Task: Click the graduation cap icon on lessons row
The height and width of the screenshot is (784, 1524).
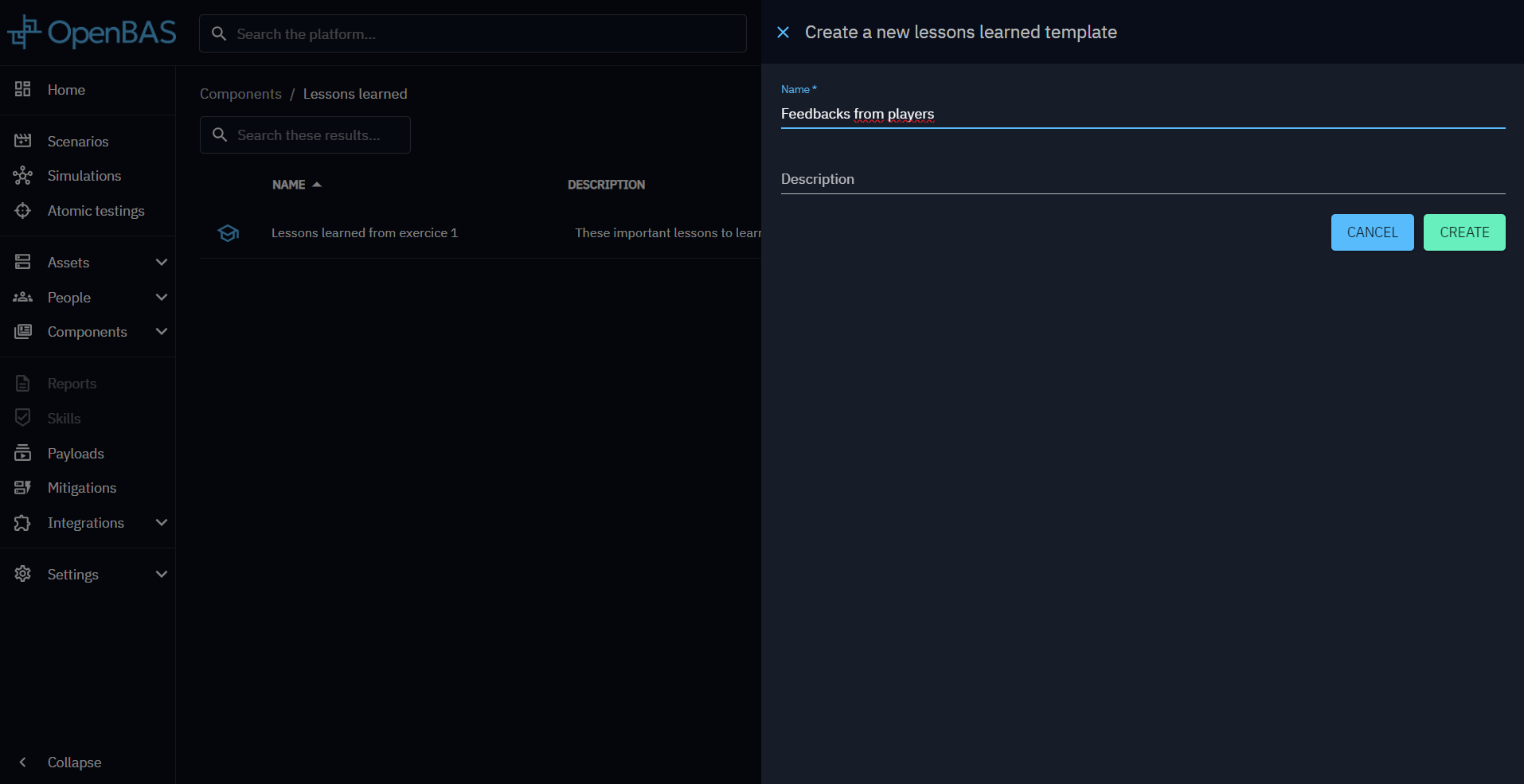Action: pyautogui.click(x=229, y=233)
